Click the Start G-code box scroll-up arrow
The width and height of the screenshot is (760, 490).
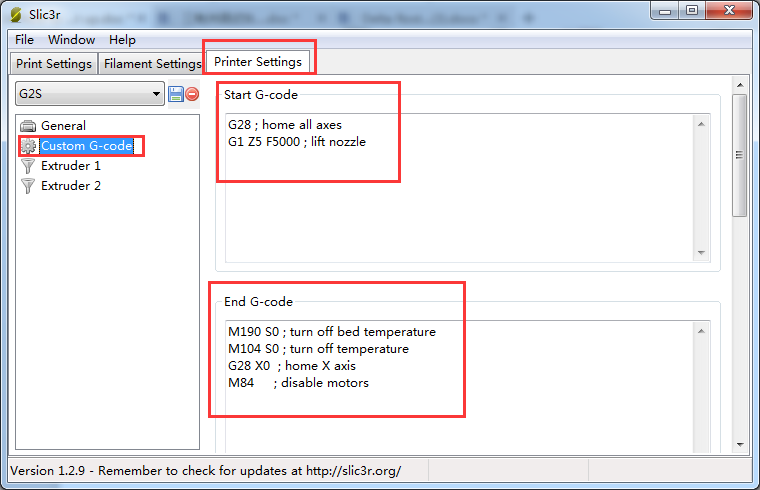(701, 125)
